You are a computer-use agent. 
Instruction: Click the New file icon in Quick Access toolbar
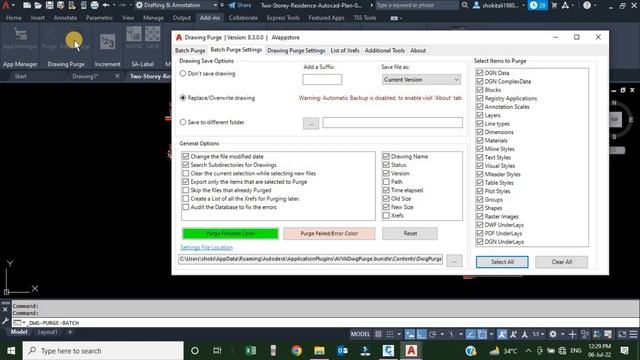point(27,5)
